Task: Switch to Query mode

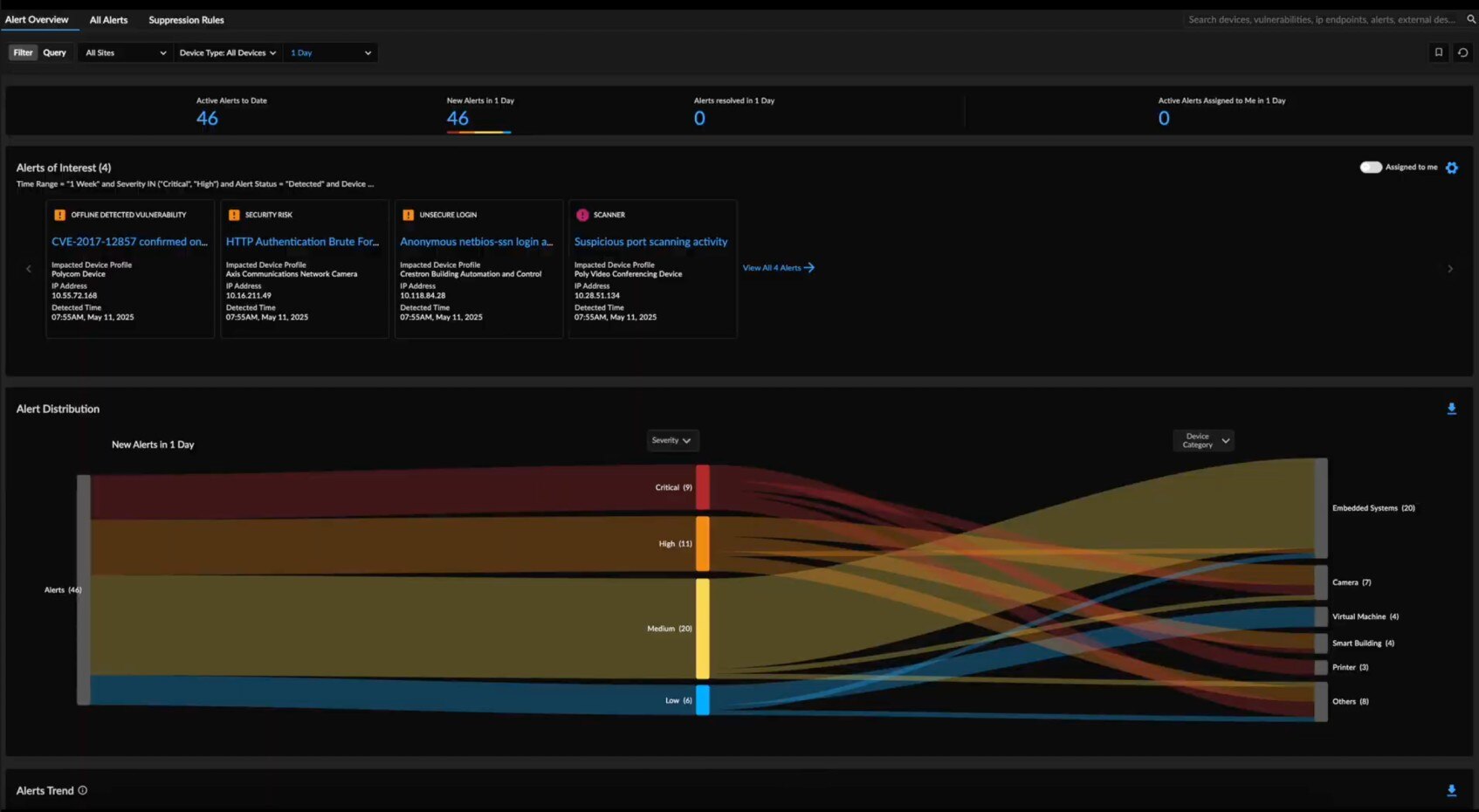Action: (54, 52)
